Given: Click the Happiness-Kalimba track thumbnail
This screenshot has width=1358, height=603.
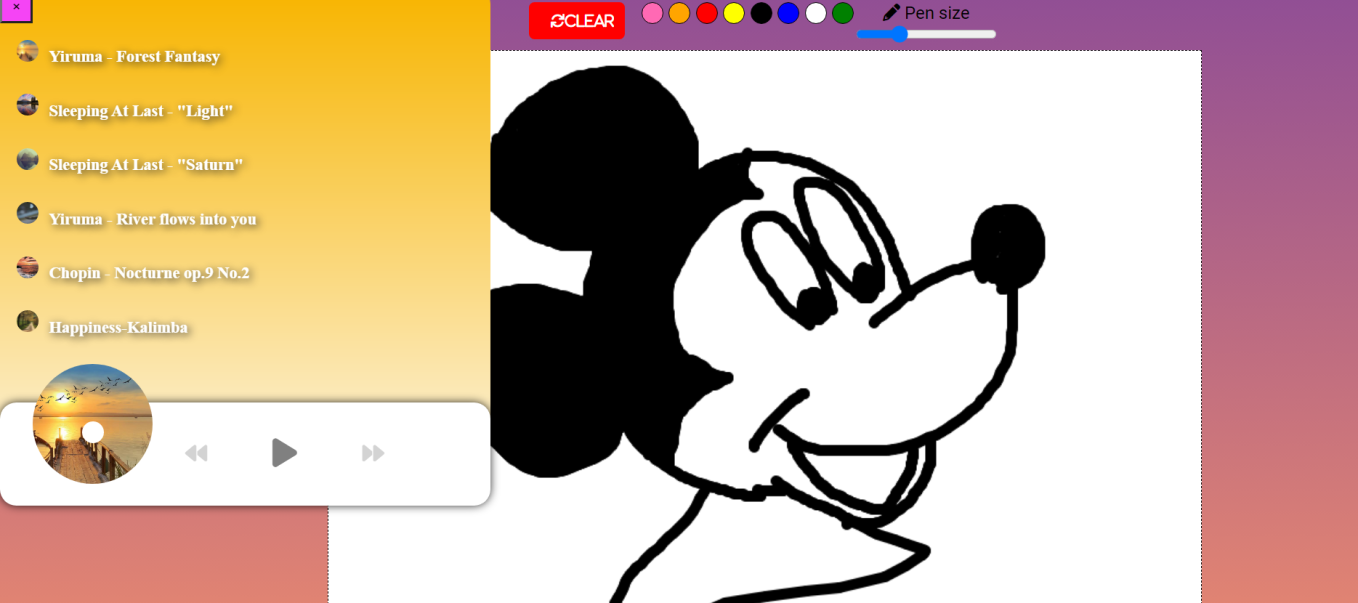Looking at the screenshot, I should click(x=28, y=321).
